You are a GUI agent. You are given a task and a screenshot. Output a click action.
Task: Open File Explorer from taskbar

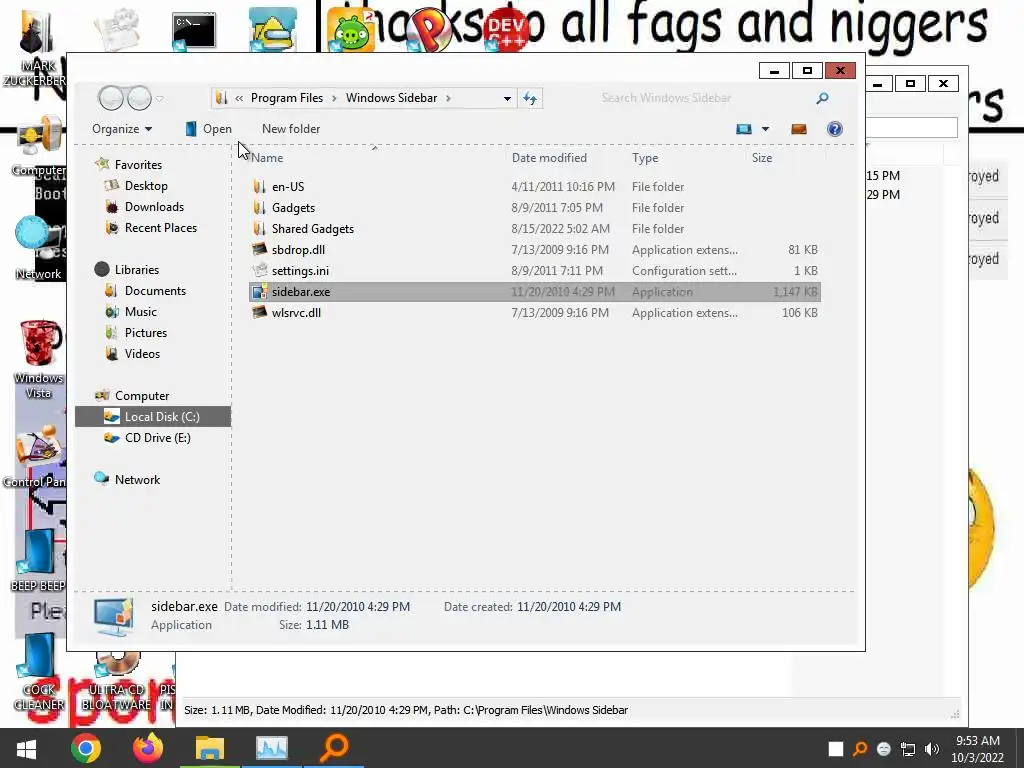tap(210, 748)
